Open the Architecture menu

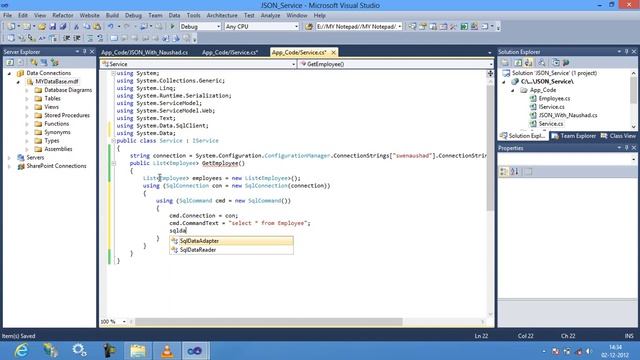[222, 15]
